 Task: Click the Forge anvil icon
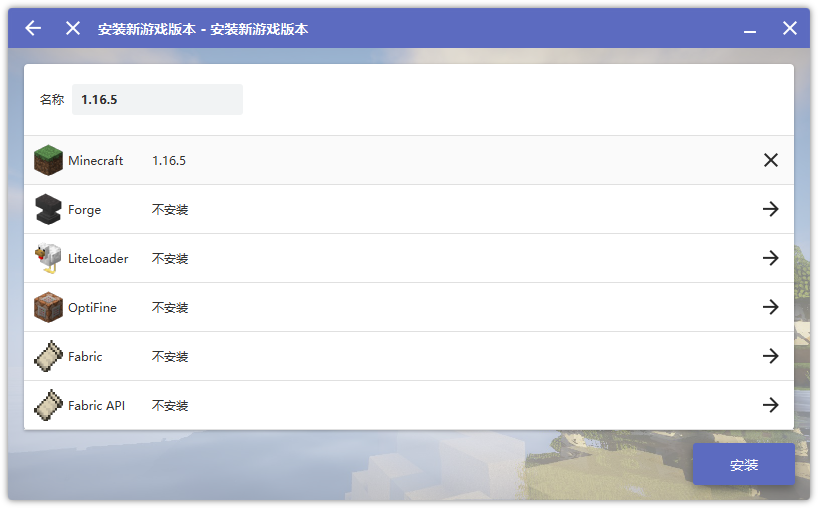48,209
